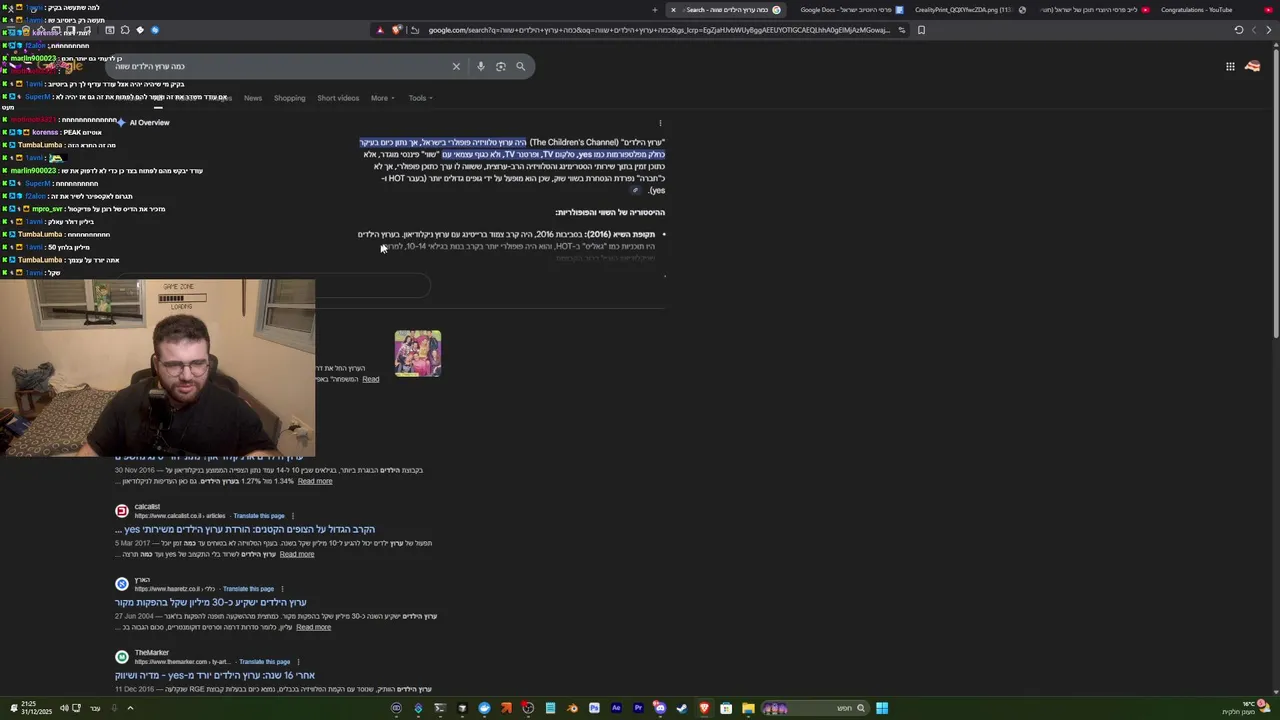Click the browser address bar URL
The height and width of the screenshot is (720, 1280).
pos(658,30)
